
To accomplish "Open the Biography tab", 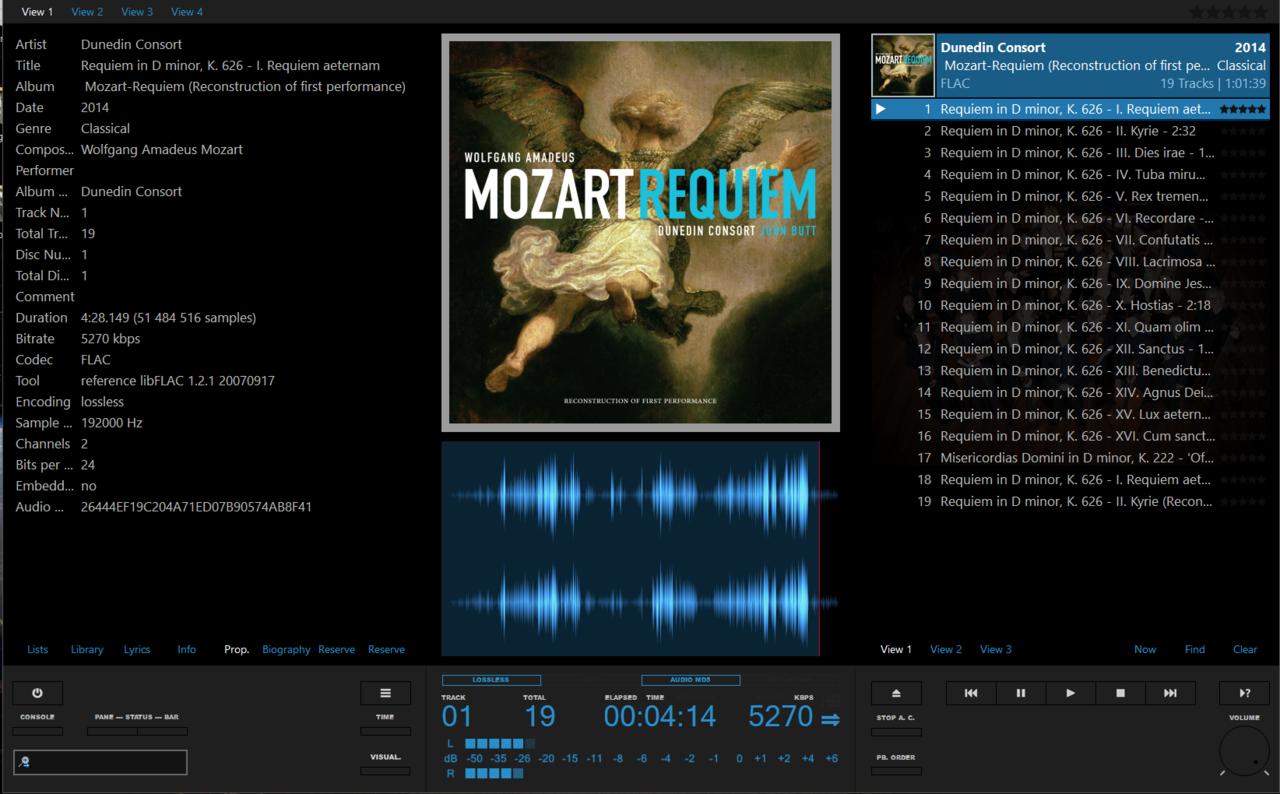I will coord(286,649).
